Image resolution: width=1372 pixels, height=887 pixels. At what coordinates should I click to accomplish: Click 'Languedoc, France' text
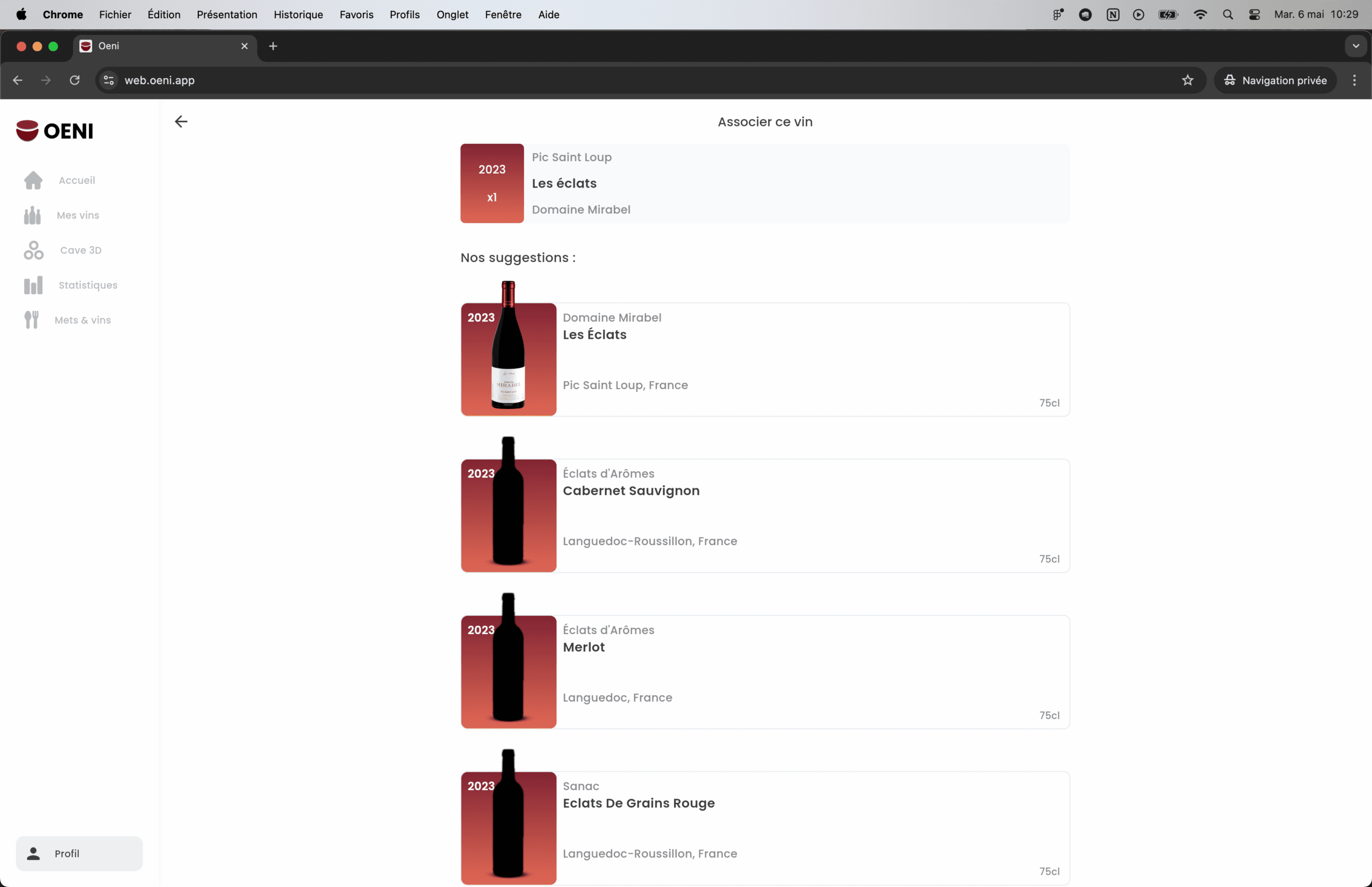click(617, 697)
